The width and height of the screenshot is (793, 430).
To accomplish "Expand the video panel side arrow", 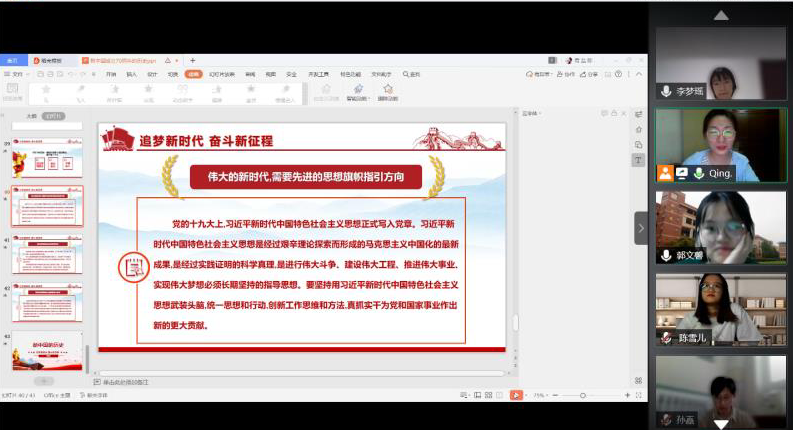I will coord(641,228).
